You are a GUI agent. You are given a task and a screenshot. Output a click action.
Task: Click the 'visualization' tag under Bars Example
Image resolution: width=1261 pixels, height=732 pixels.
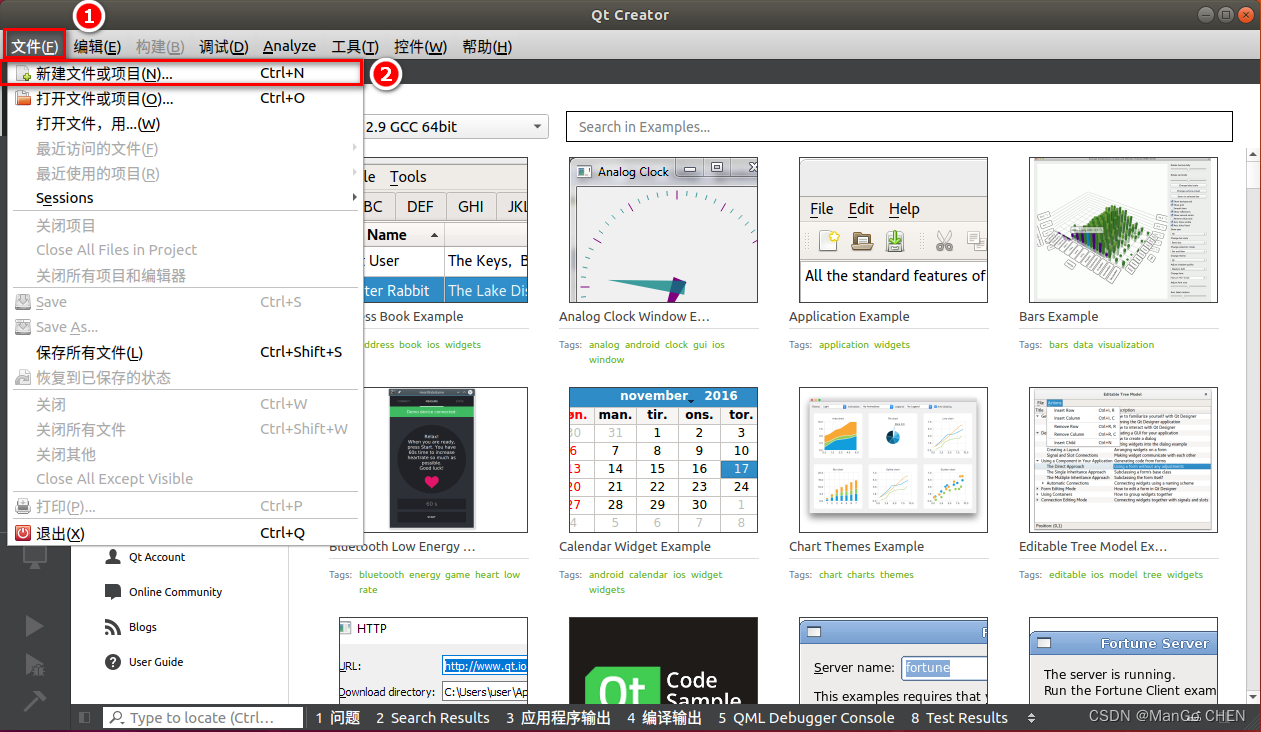(1126, 345)
